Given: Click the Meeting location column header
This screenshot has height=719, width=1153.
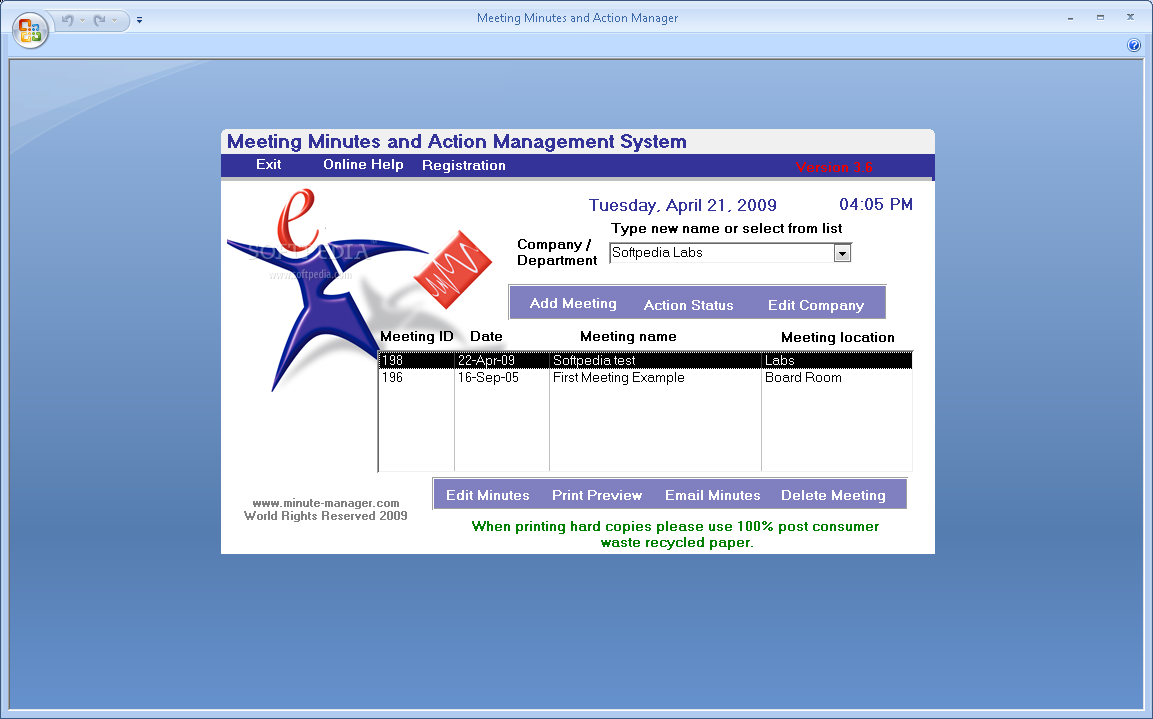Looking at the screenshot, I should point(838,337).
